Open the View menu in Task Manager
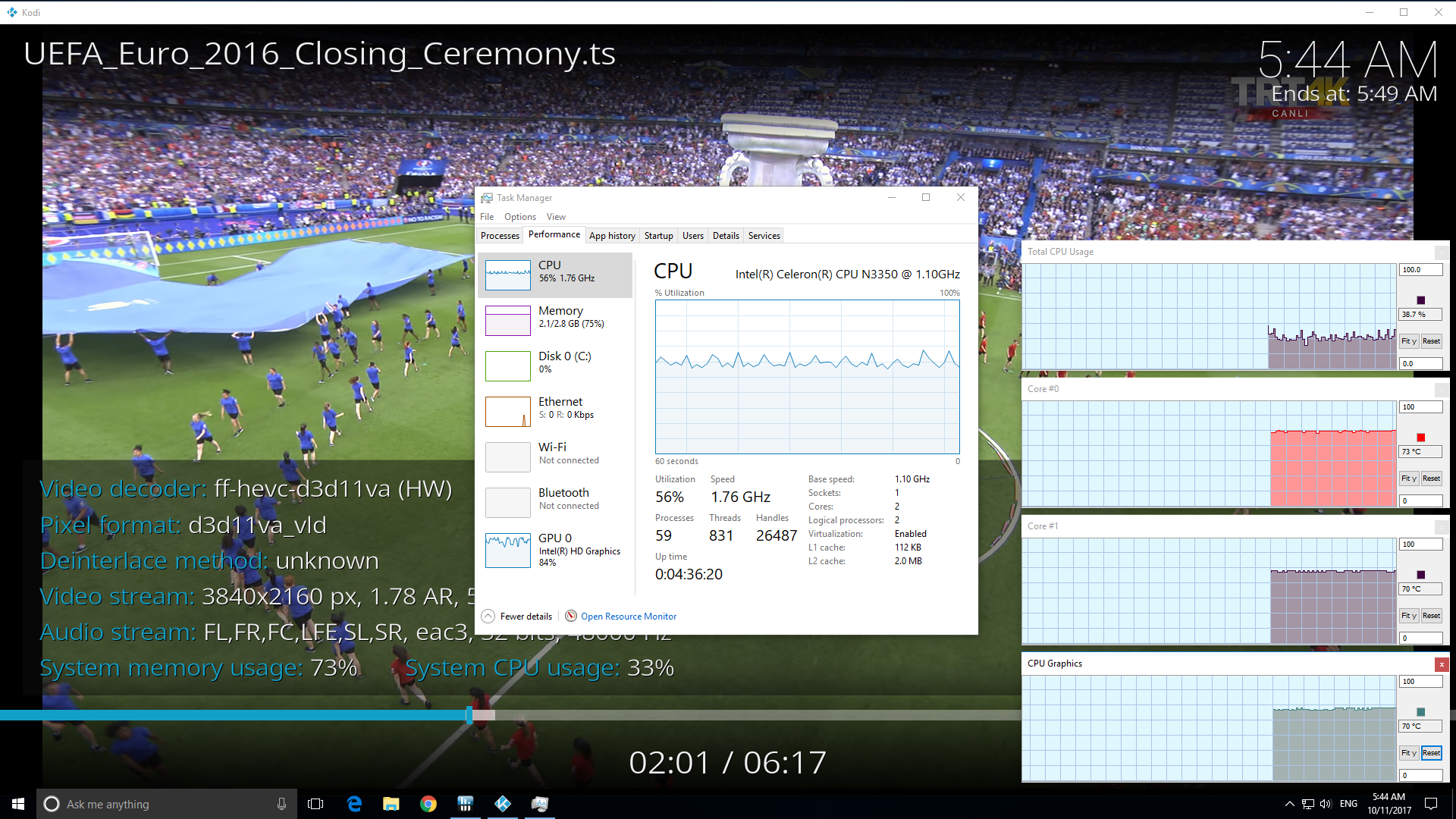Screen dimensions: 1456x819 (556, 217)
